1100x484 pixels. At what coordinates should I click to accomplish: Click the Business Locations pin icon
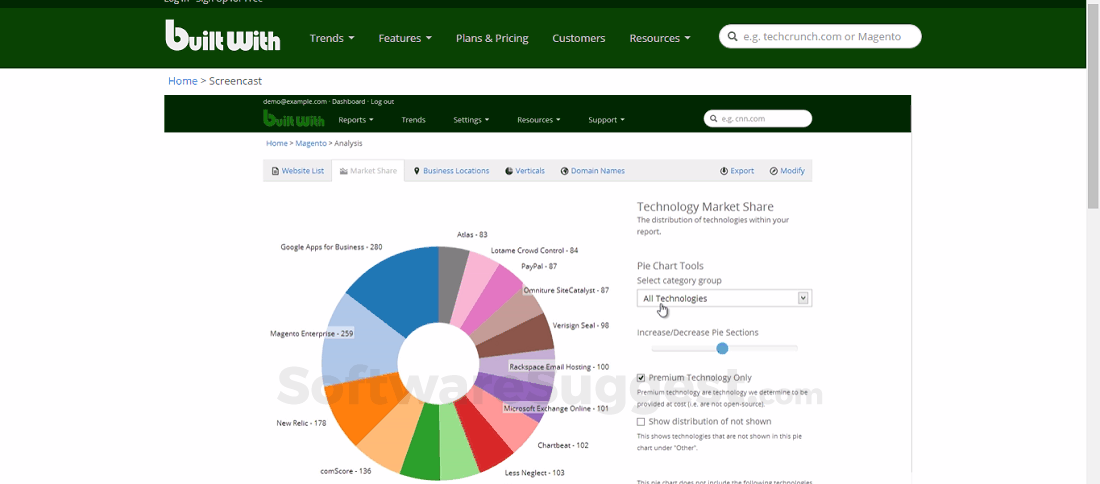[417, 171]
